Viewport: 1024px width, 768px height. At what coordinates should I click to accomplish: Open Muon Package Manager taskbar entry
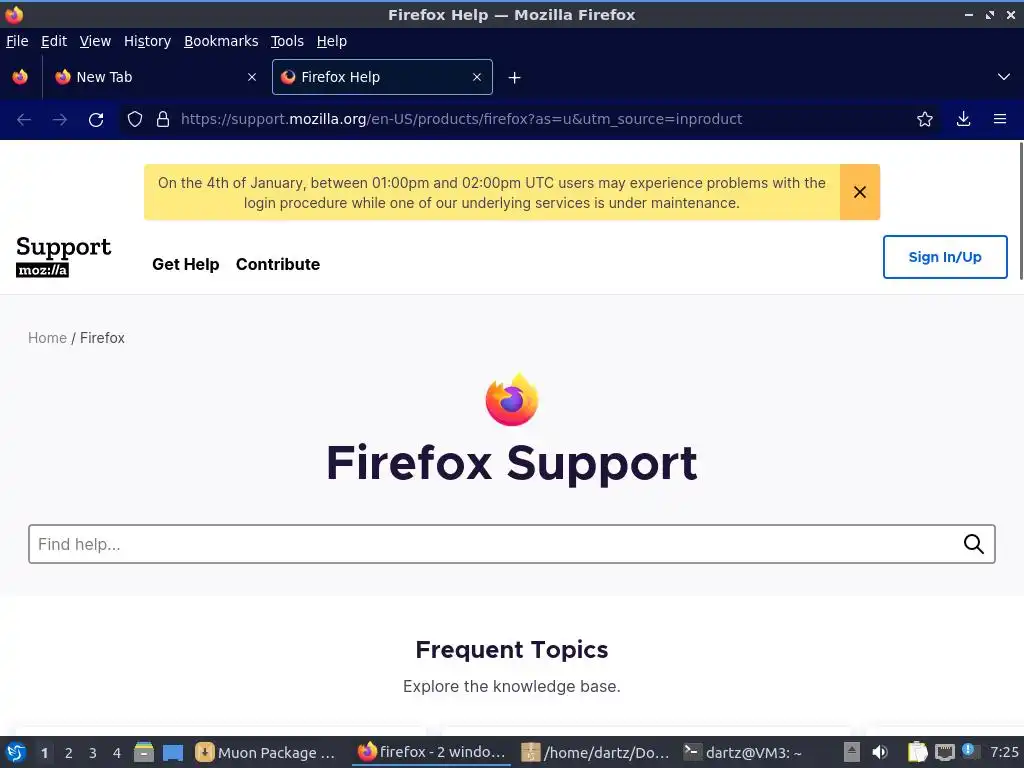coord(266,752)
